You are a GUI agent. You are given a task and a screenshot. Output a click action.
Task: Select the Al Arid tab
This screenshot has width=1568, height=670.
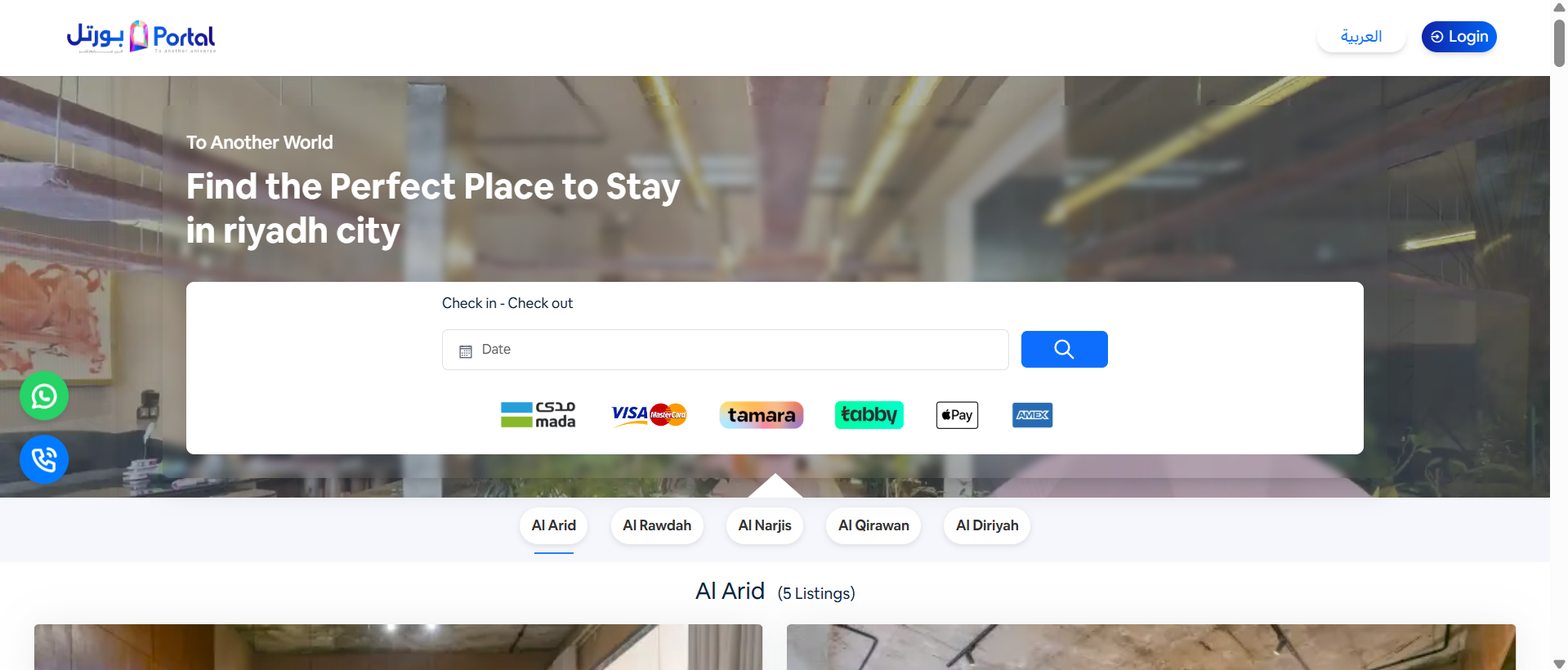pos(554,525)
